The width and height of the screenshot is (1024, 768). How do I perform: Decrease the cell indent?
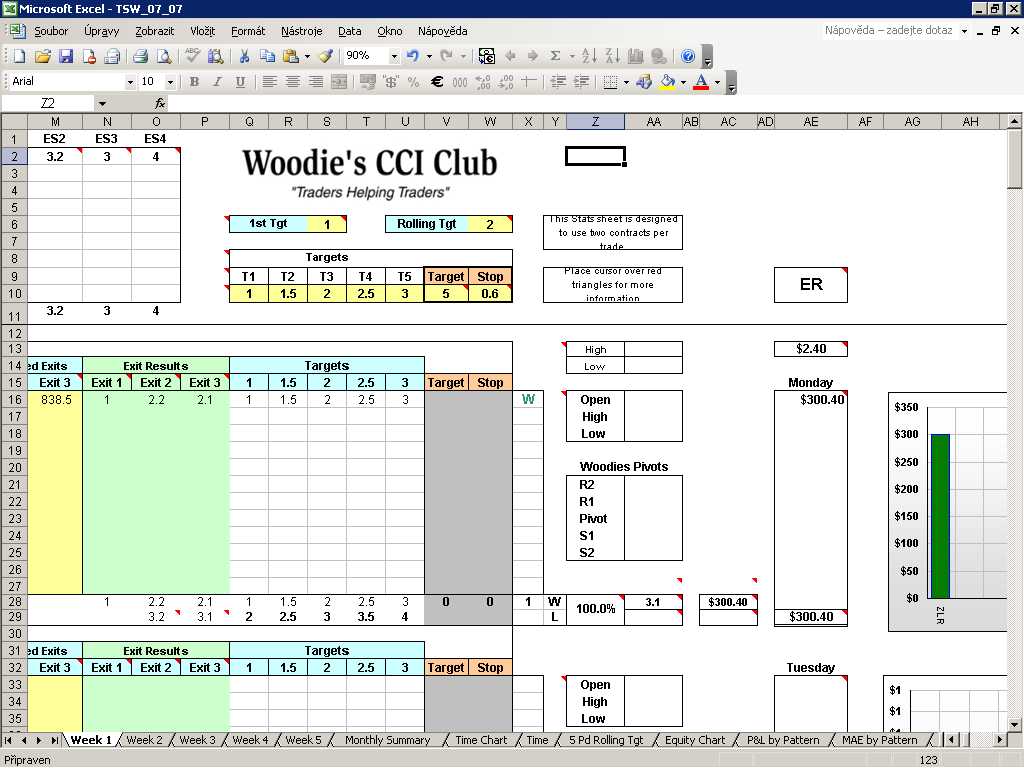coord(558,82)
